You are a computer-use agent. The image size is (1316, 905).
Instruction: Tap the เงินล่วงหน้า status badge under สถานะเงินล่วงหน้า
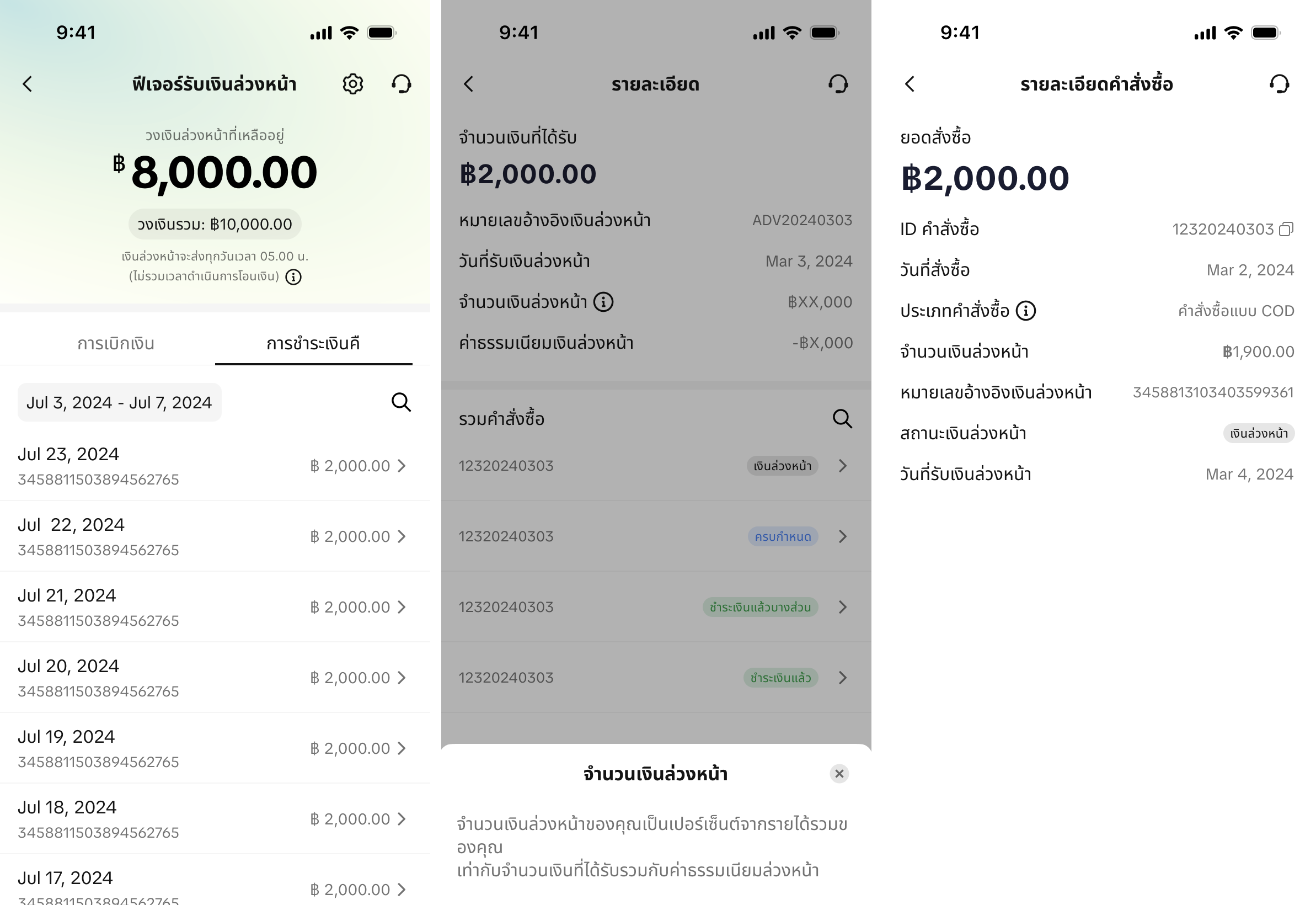[x=1258, y=433]
